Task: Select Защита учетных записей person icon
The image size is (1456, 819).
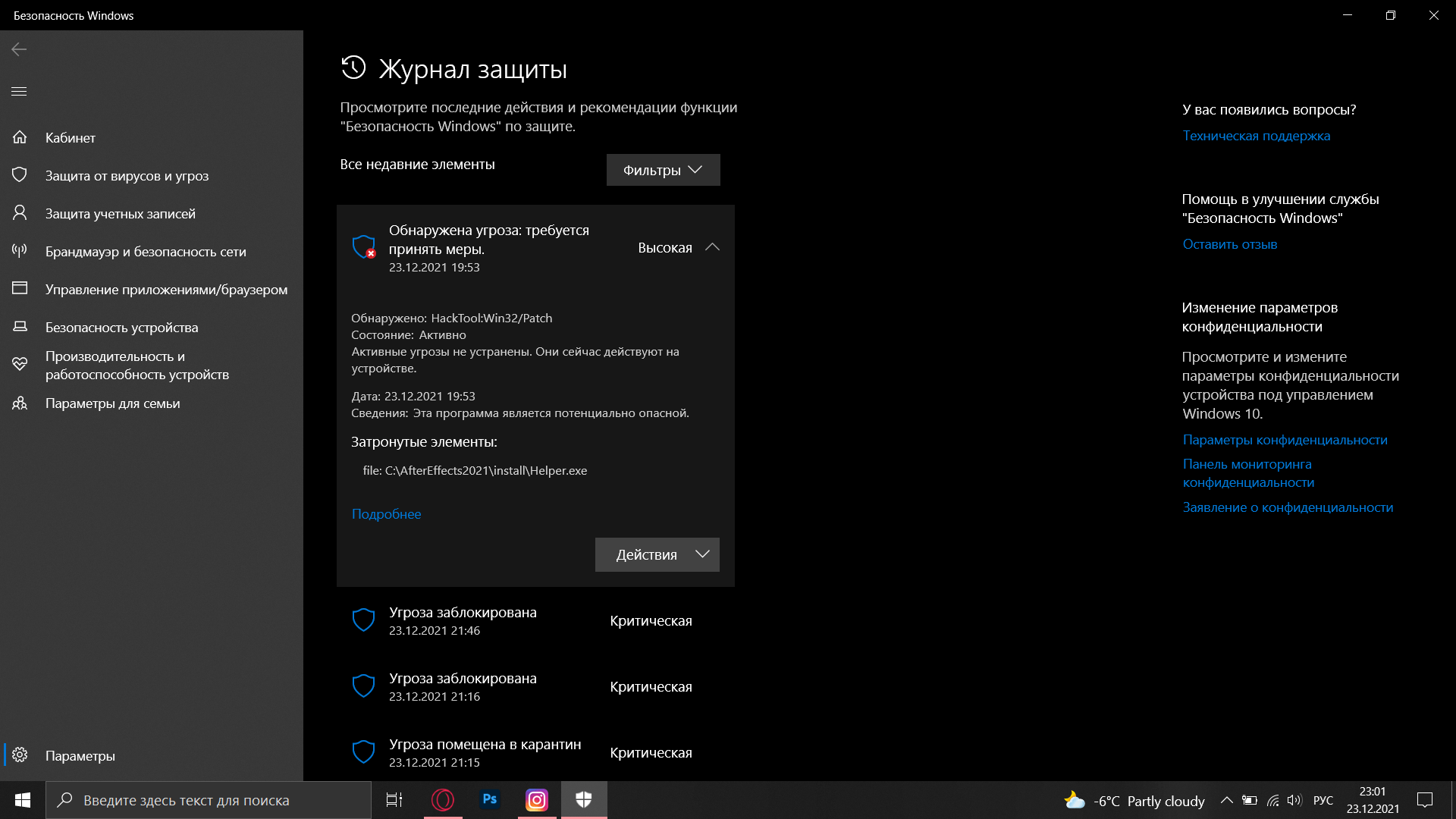Action: [x=20, y=213]
